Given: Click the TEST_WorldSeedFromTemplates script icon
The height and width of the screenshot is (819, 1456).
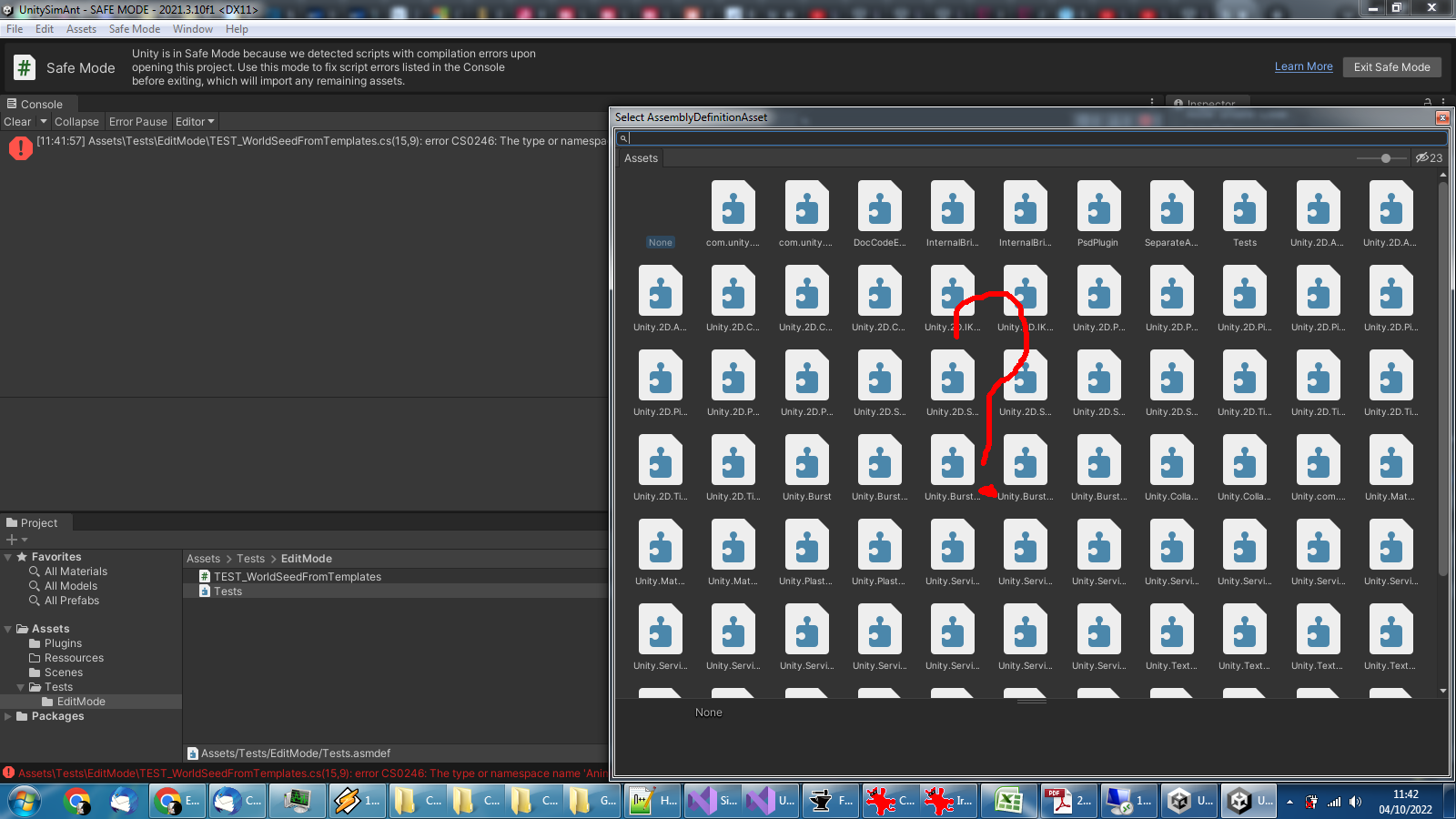Looking at the screenshot, I should (x=205, y=577).
